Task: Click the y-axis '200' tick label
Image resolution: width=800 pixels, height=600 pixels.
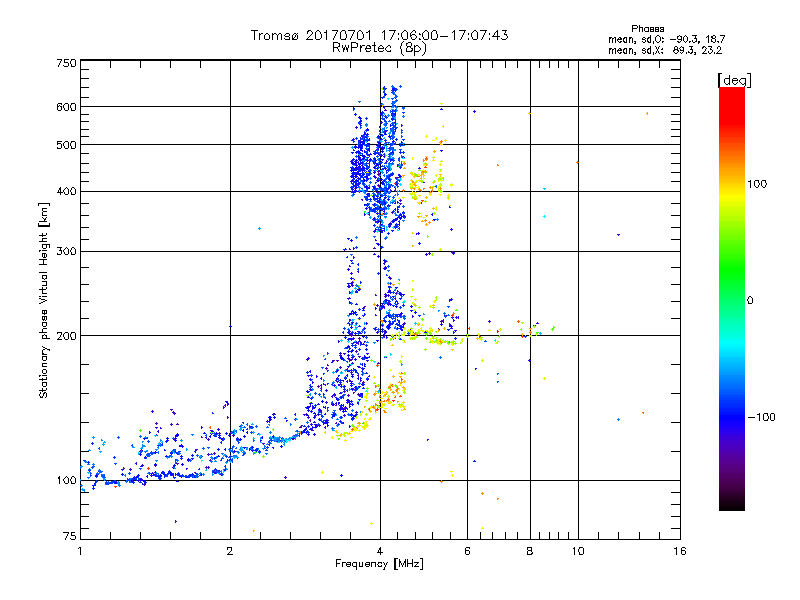Action: click(66, 336)
